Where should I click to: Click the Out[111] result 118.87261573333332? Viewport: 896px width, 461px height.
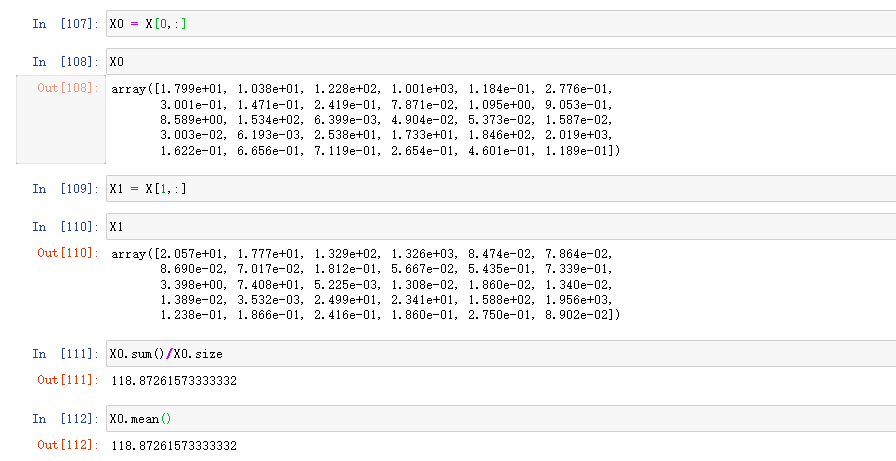pos(175,381)
